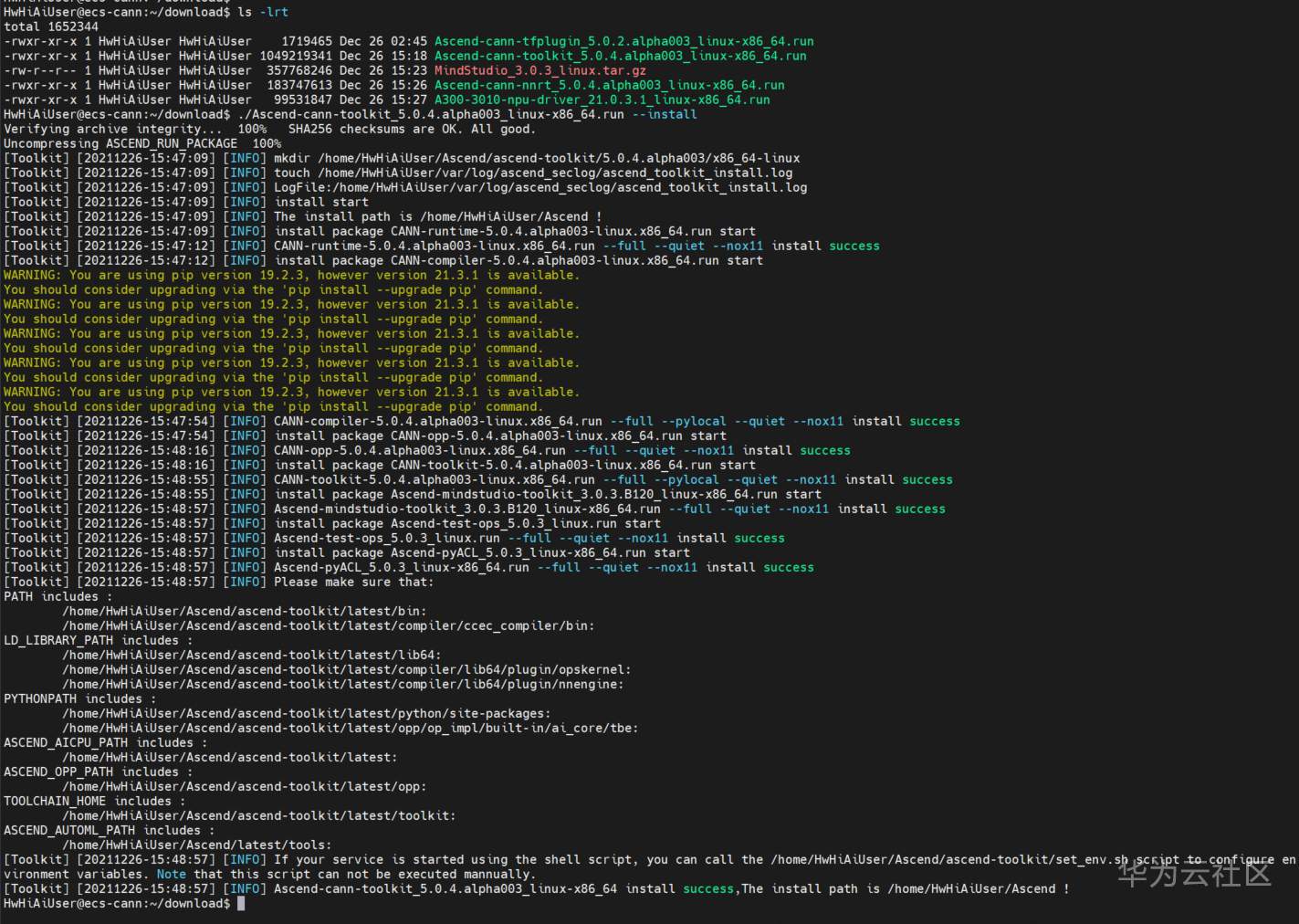Click the Ascend/latest/tools: path
The height and width of the screenshot is (924, 1299).
(197, 845)
